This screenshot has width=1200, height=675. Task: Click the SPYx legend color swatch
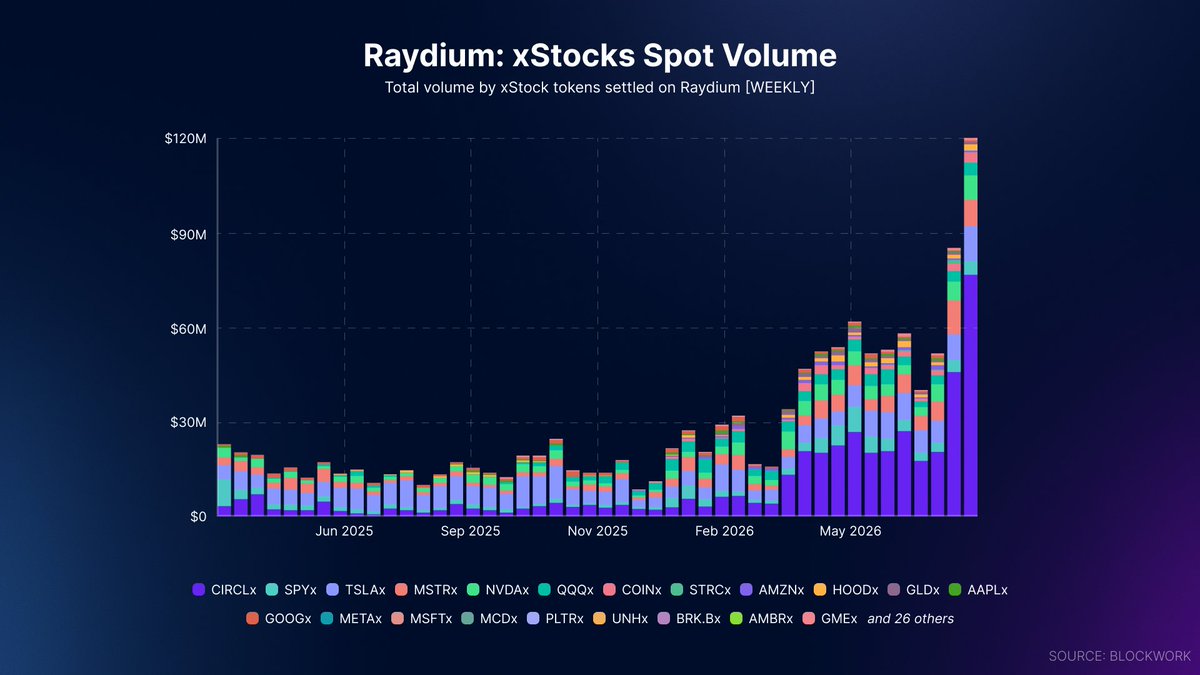[x=273, y=590]
